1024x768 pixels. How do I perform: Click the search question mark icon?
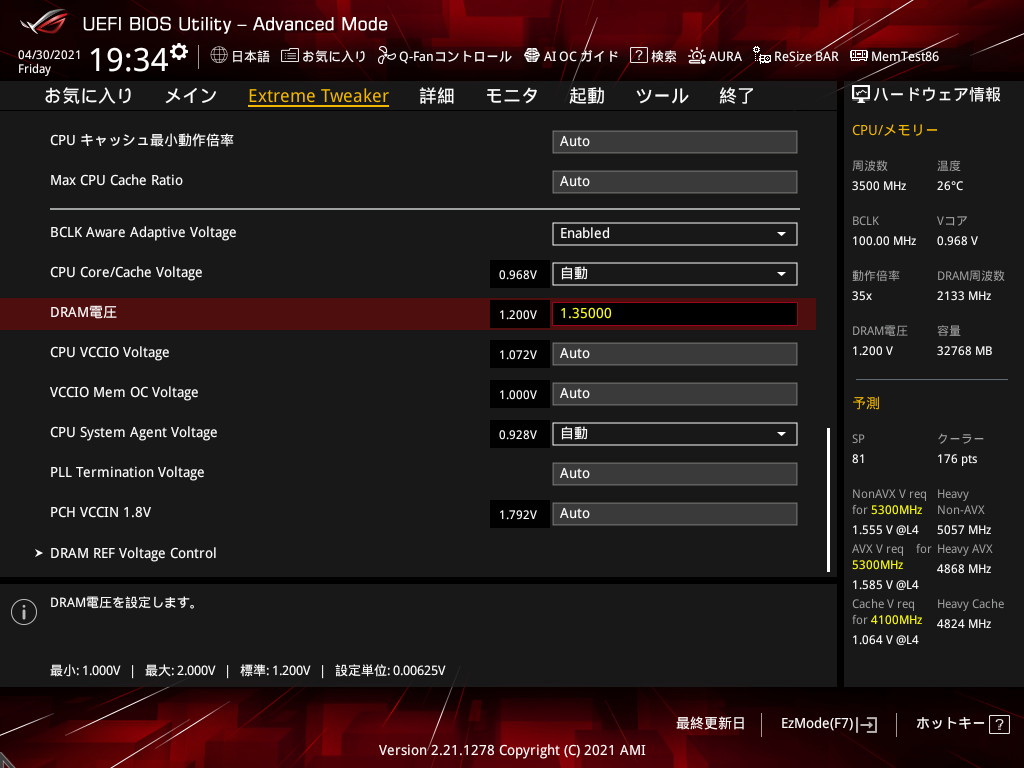[x=639, y=56]
